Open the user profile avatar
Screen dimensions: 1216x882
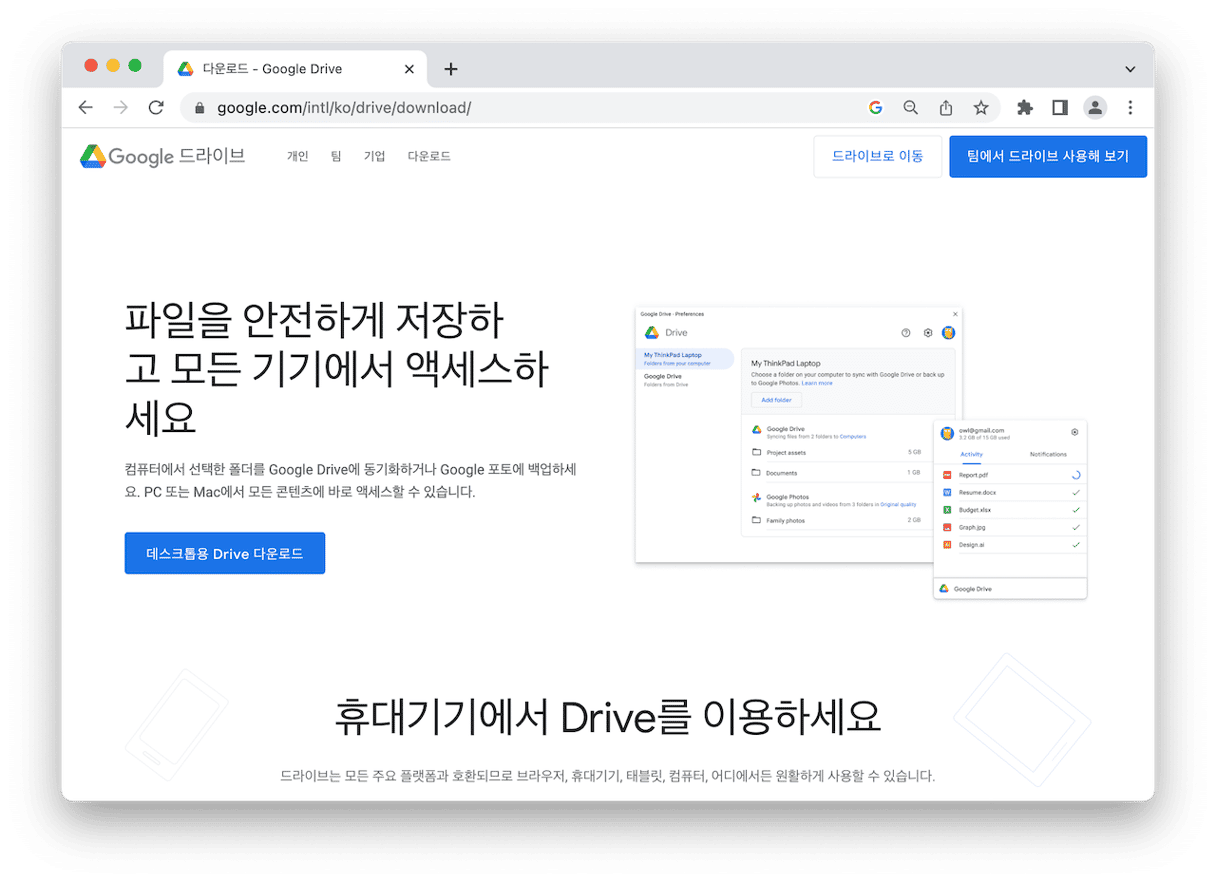(x=1095, y=107)
